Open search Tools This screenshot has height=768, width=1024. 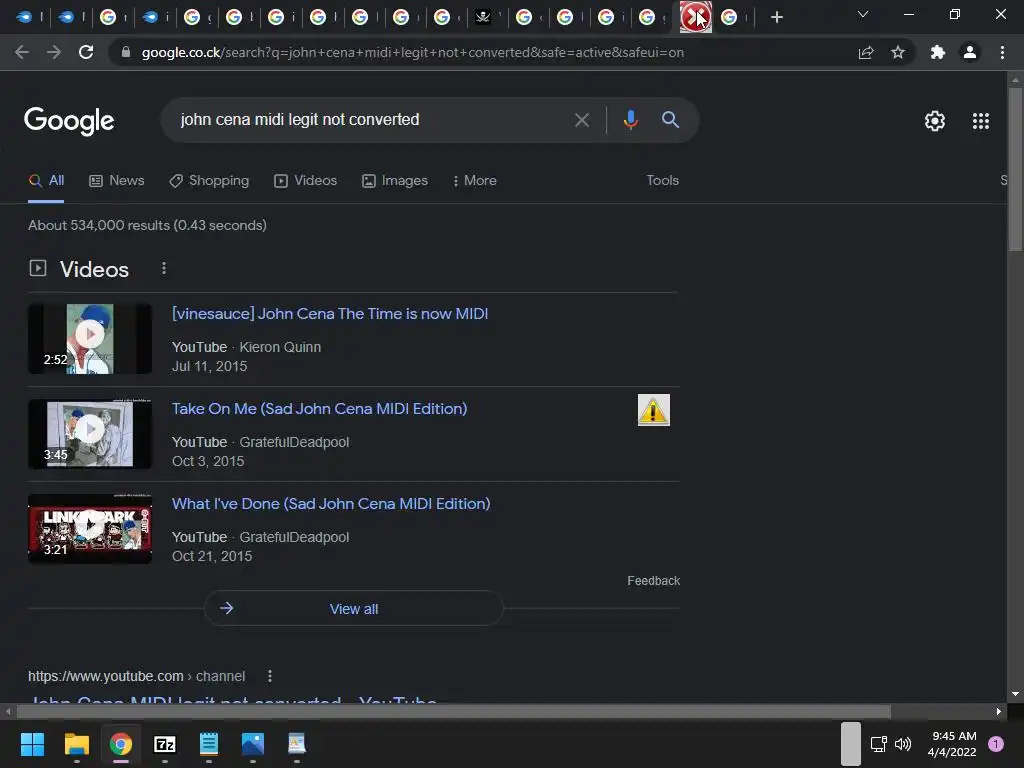(x=662, y=180)
